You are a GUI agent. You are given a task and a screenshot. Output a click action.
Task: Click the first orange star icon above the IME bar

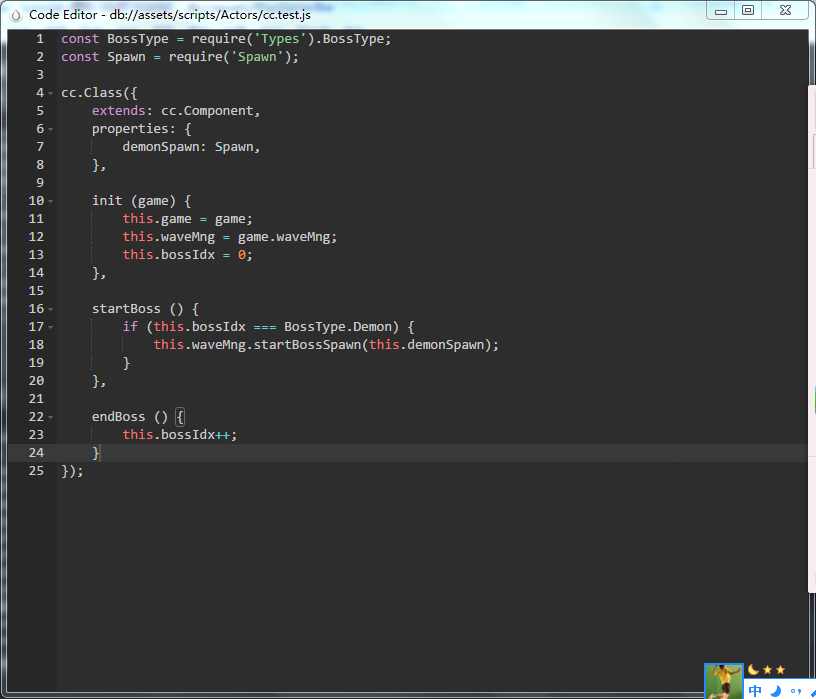(x=768, y=670)
